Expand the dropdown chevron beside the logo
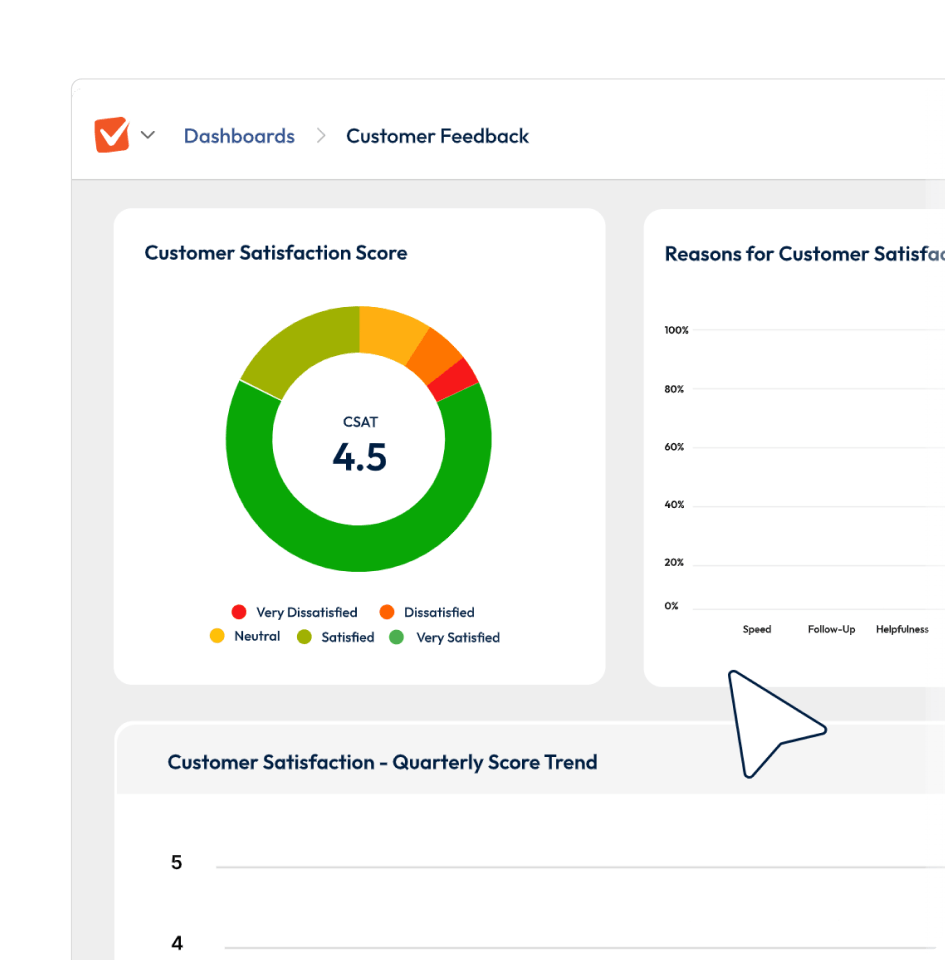Screen dimensions: 945x960 [148, 135]
